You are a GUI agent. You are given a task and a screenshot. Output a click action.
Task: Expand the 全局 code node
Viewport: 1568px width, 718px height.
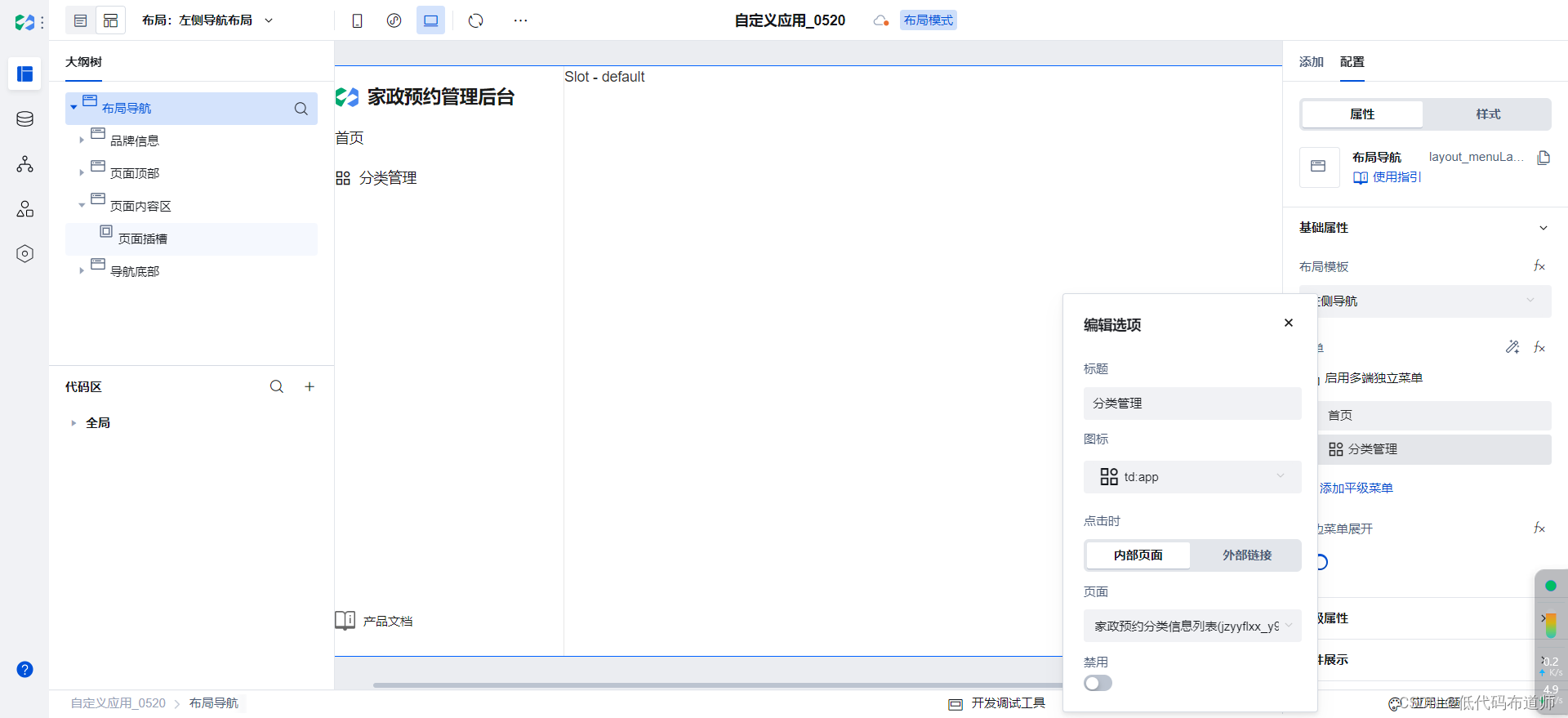73,423
